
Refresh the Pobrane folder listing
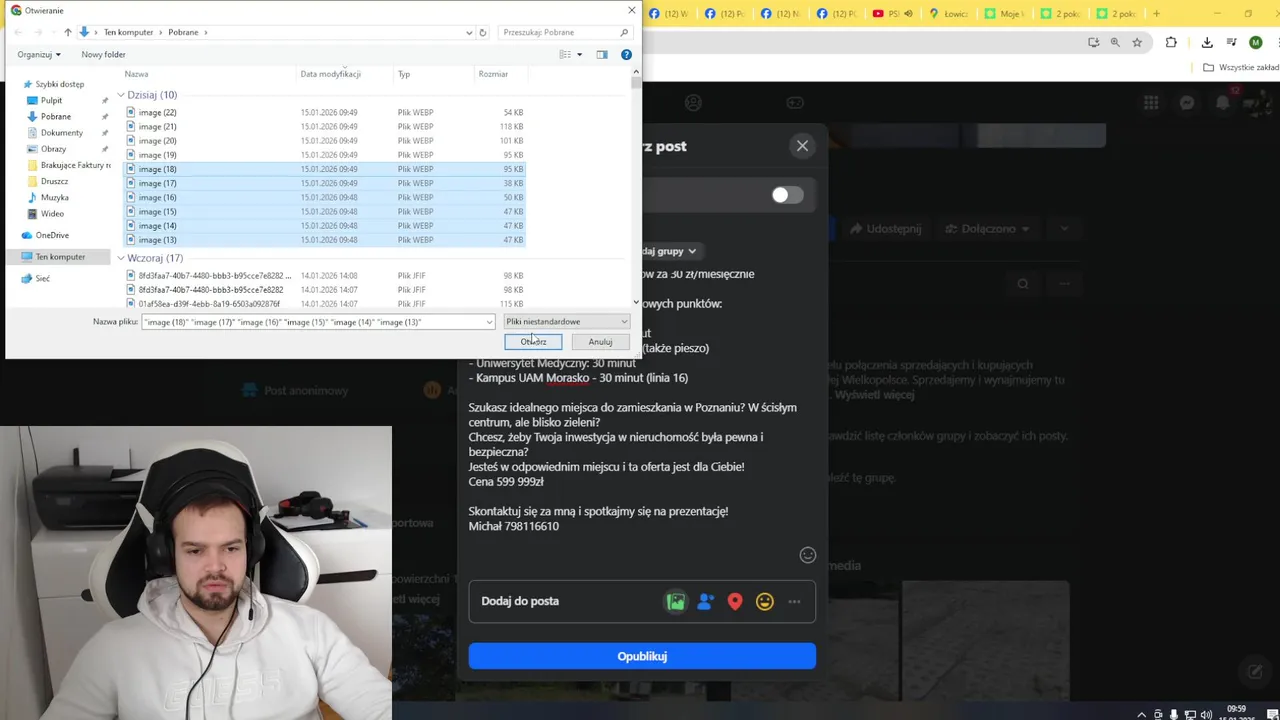[483, 32]
